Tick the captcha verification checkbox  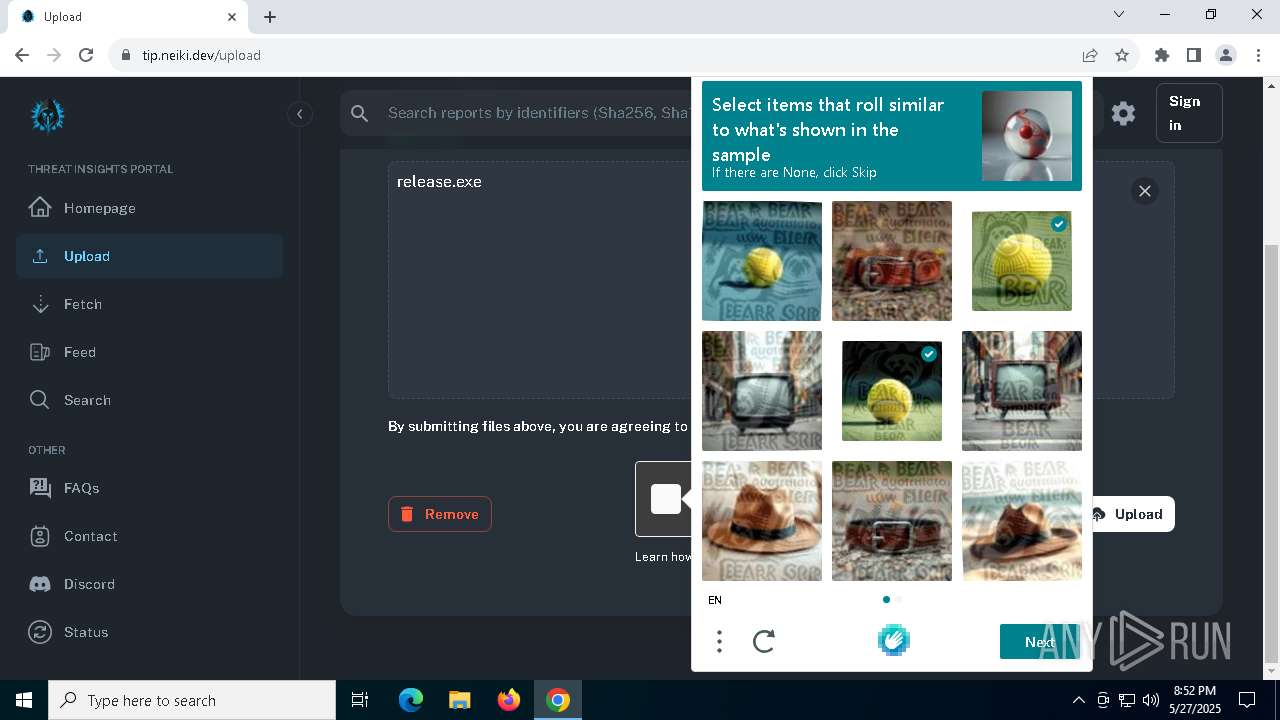[666, 499]
